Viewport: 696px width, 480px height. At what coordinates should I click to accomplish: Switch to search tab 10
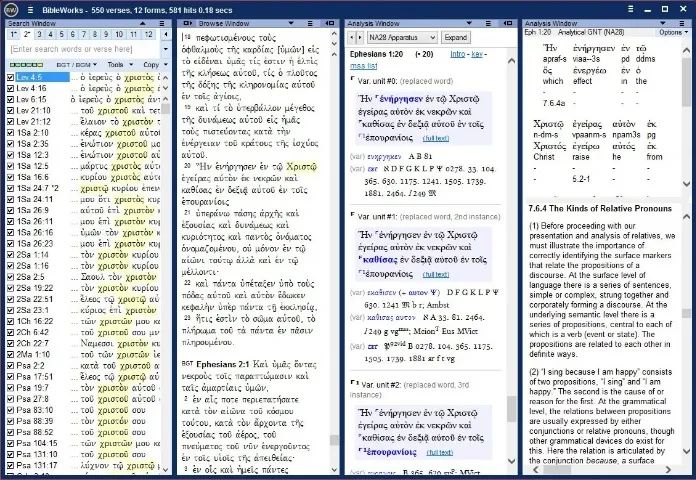(119, 34)
